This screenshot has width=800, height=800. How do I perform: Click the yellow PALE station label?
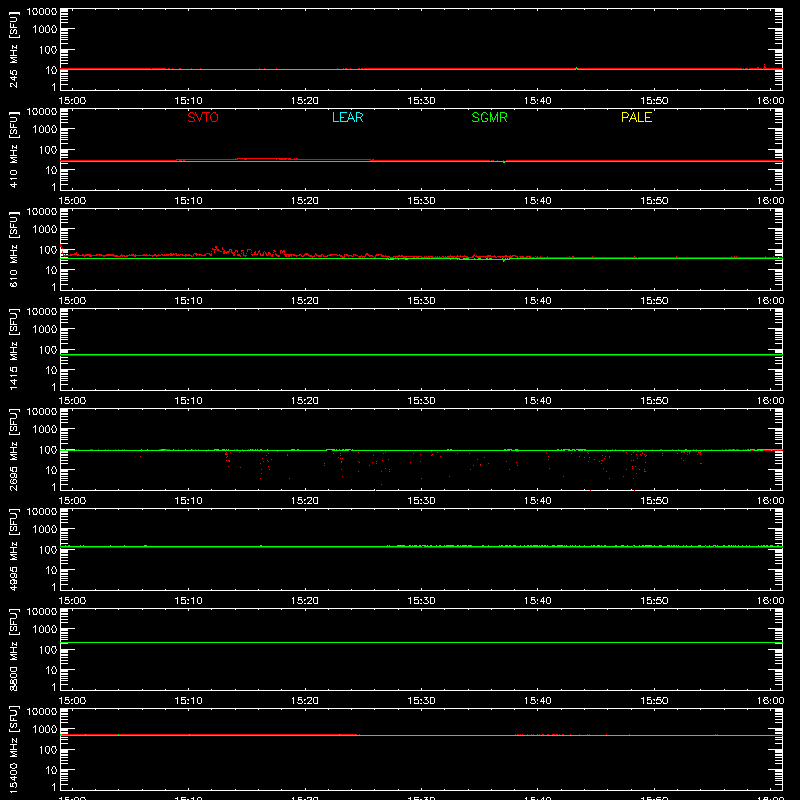pyautogui.click(x=636, y=117)
